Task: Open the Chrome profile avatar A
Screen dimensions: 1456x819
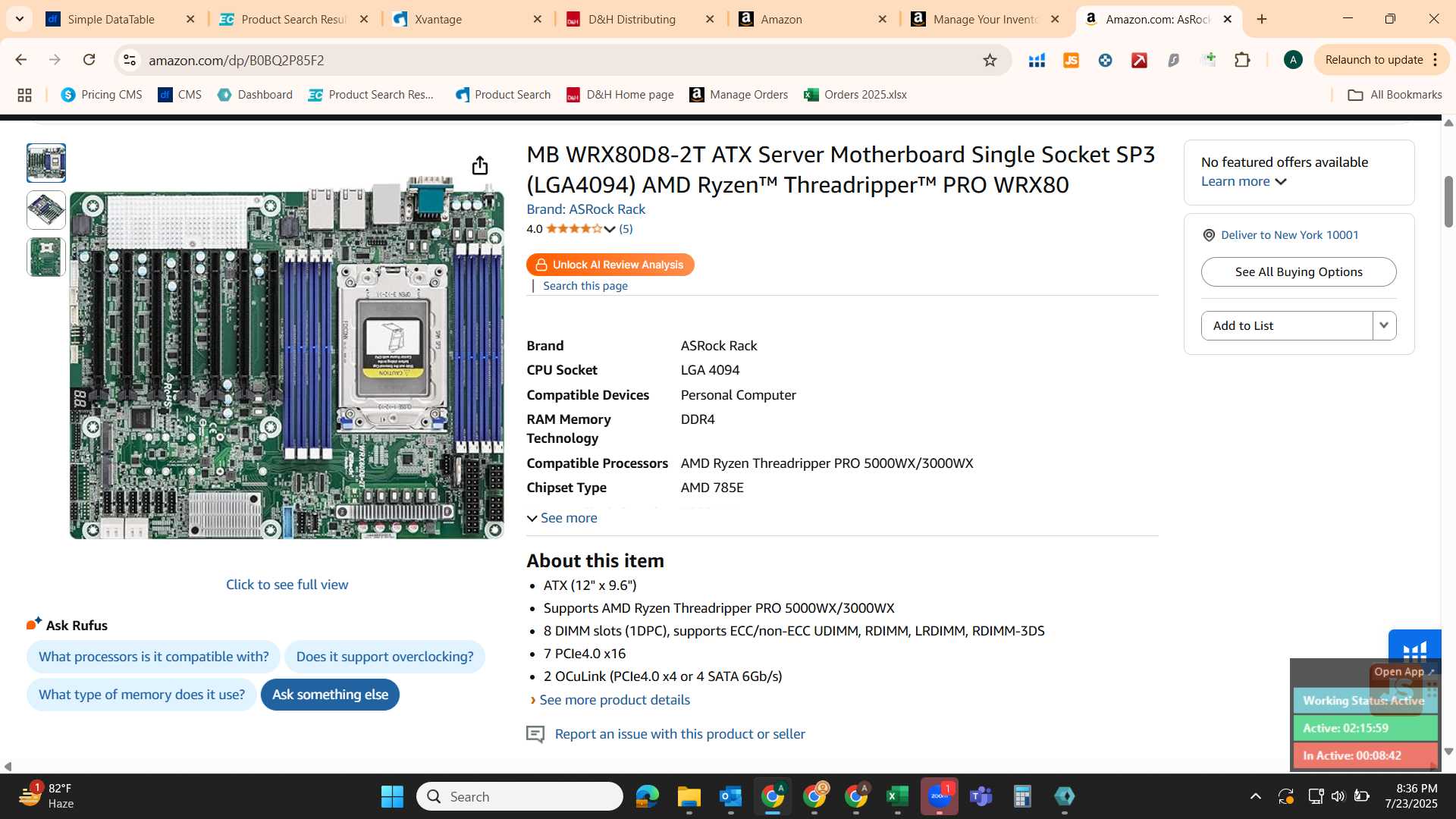Action: [x=1293, y=60]
